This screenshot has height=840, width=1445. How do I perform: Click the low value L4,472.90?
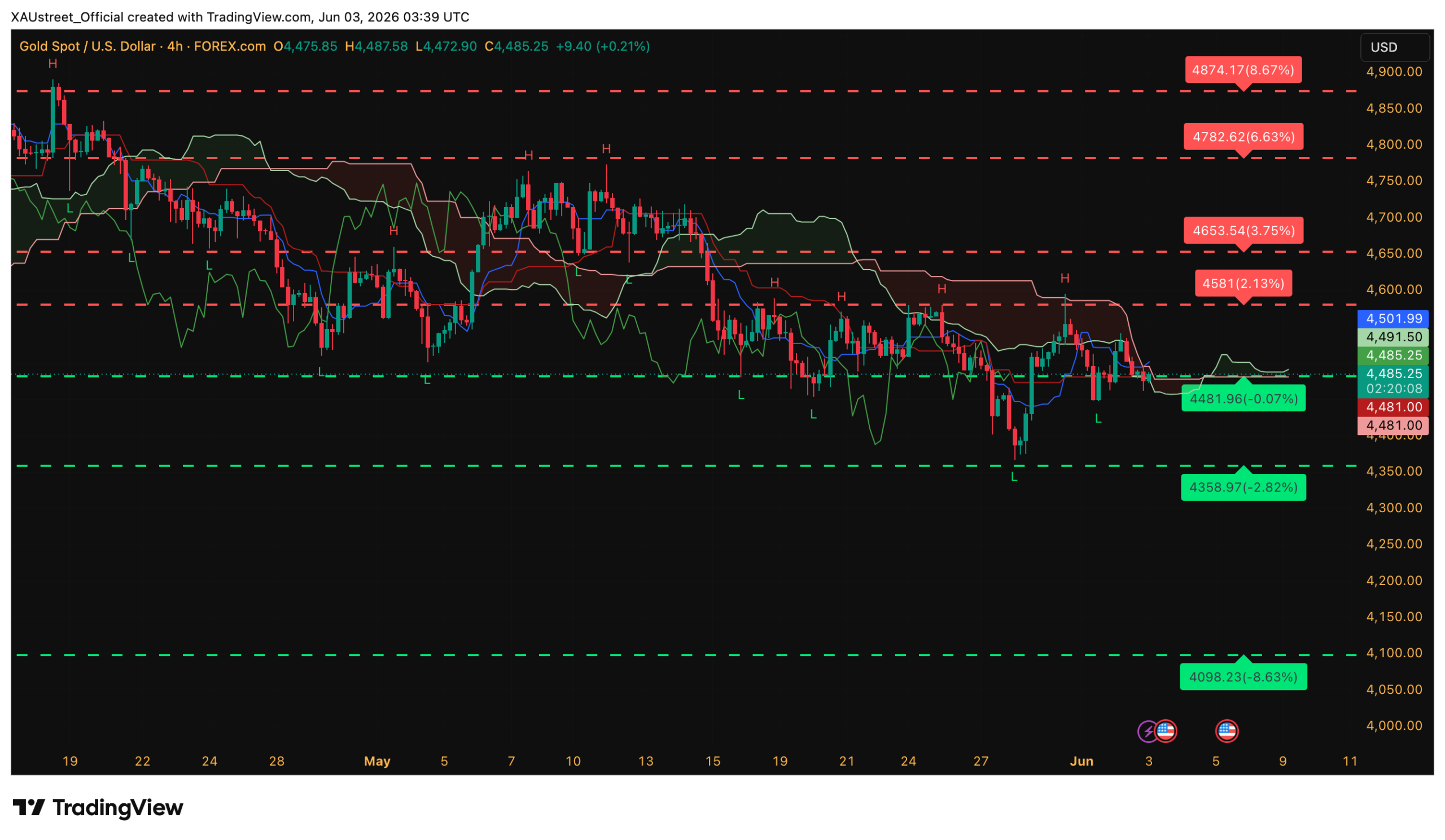pos(446,46)
